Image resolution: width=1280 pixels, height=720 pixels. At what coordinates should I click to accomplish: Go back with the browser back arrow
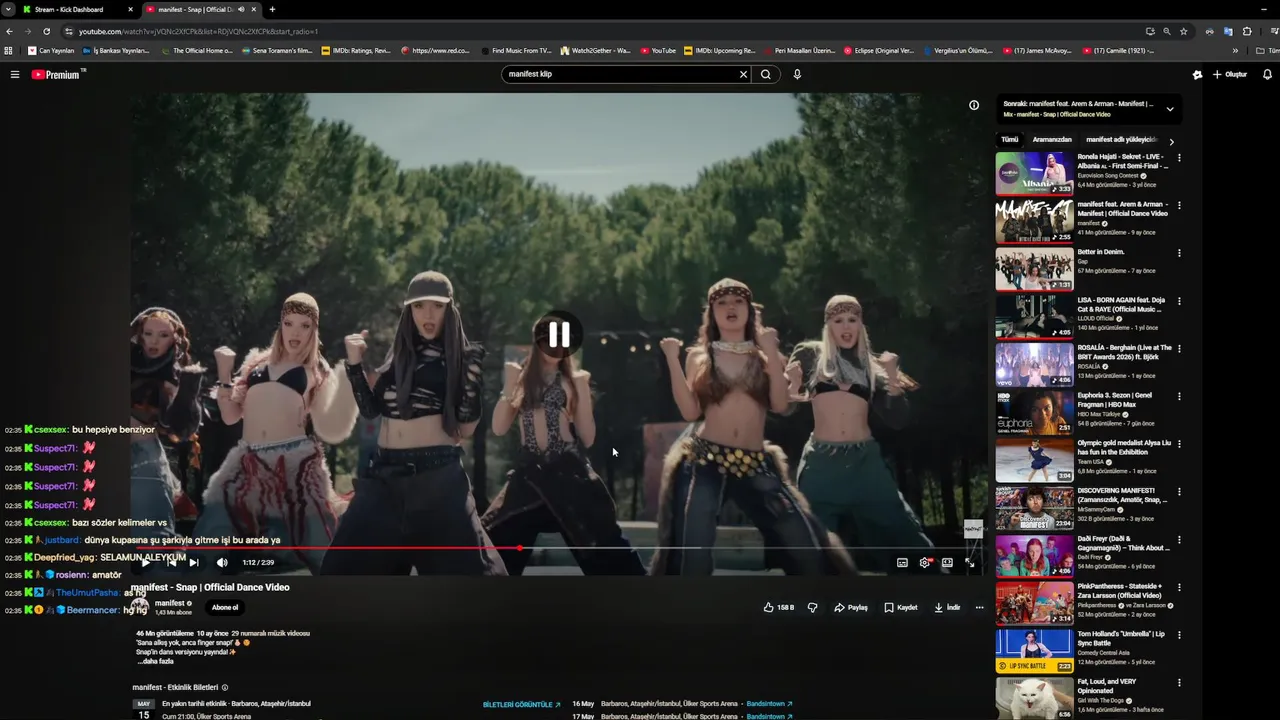[9, 31]
